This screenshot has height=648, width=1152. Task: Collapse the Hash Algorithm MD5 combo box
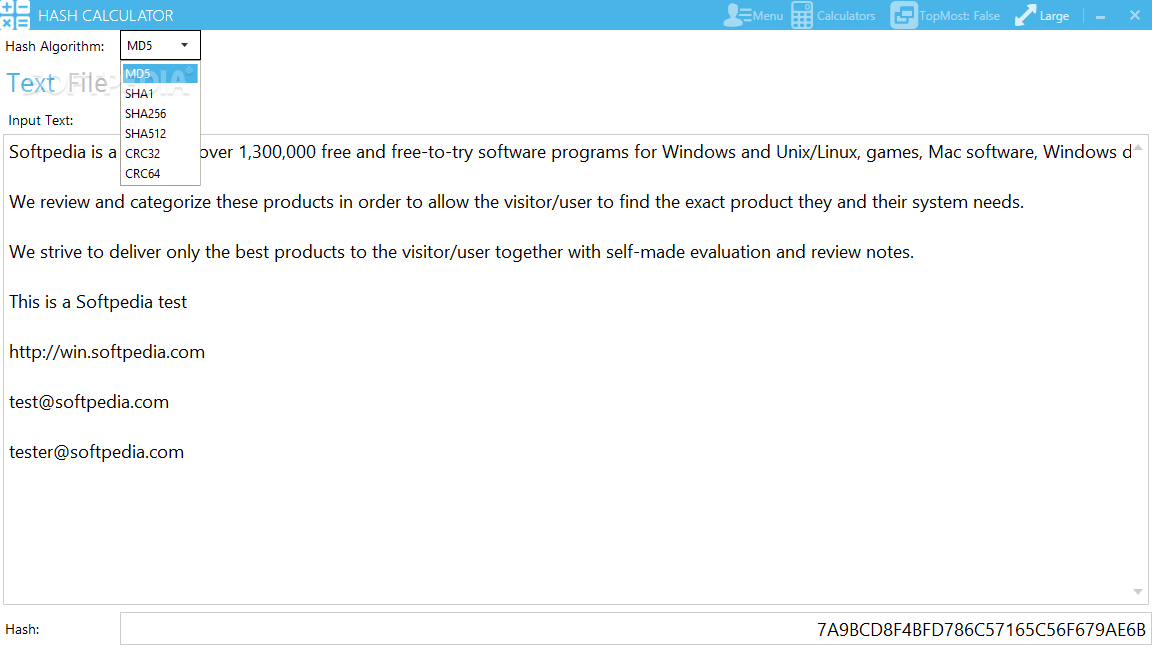coord(160,46)
